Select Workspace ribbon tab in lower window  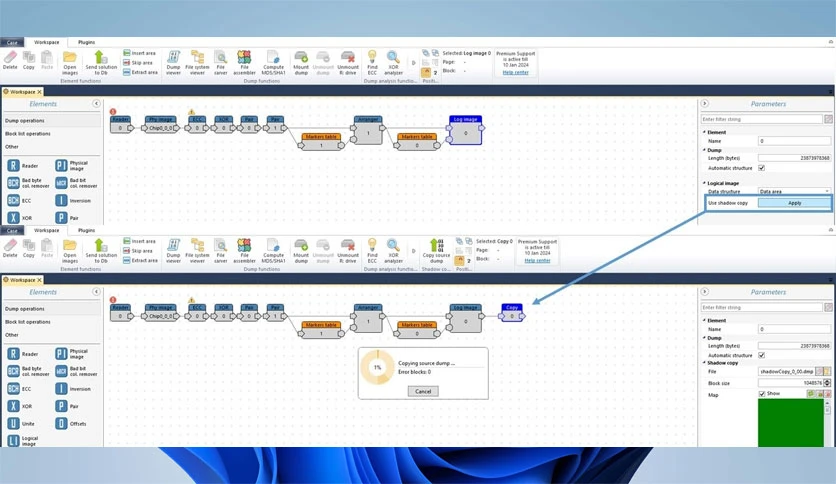pos(46,230)
